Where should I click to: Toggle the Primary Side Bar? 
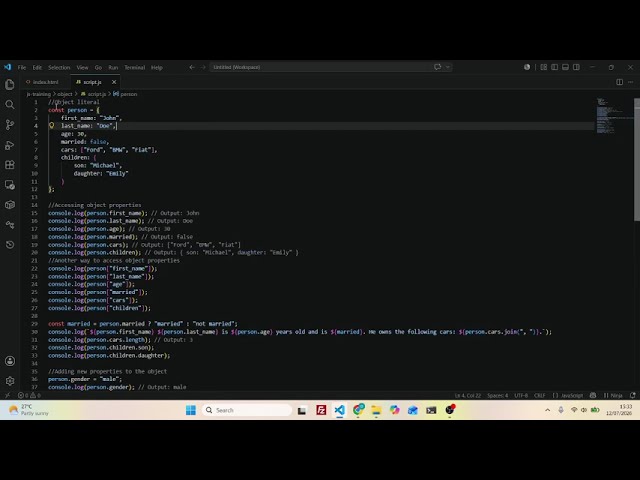coord(554,67)
